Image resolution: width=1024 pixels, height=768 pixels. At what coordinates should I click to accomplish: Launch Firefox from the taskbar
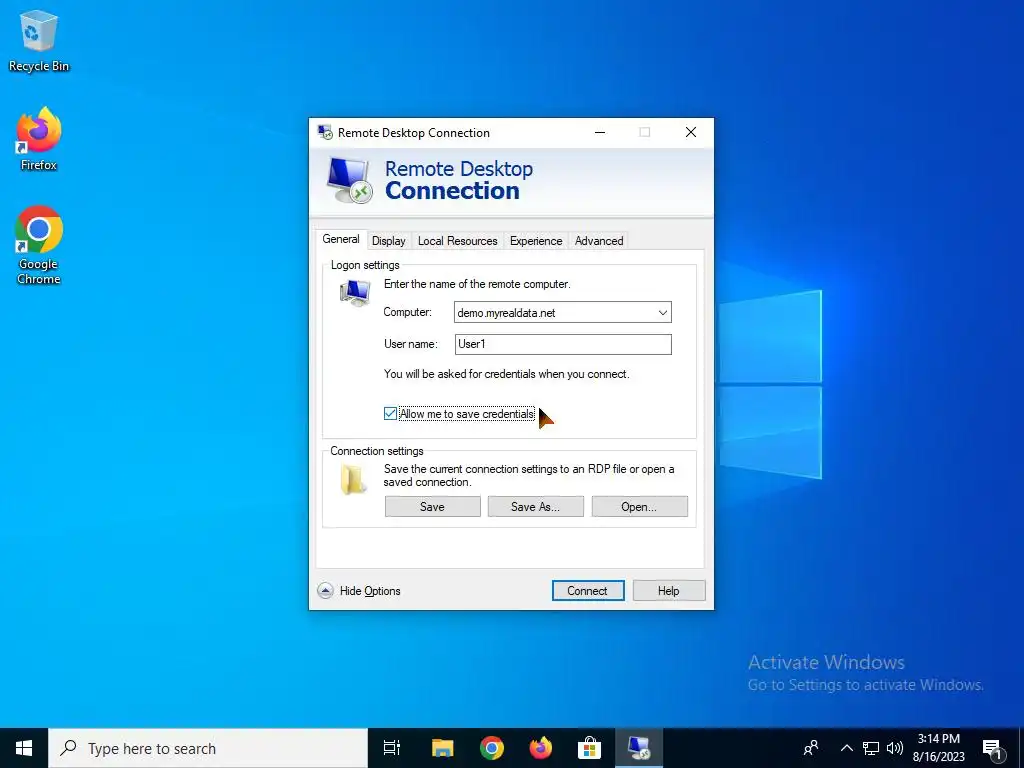(x=540, y=748)
